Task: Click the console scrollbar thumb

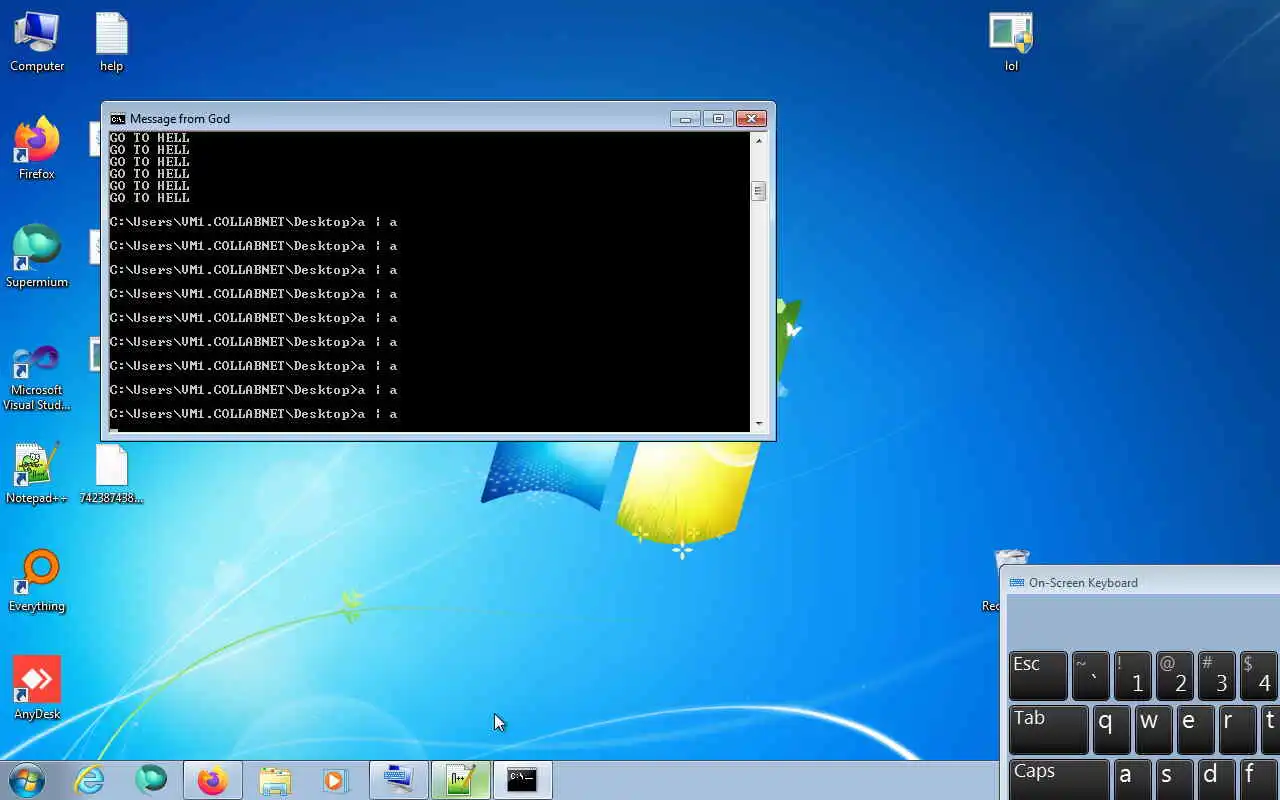Action: 758,190
